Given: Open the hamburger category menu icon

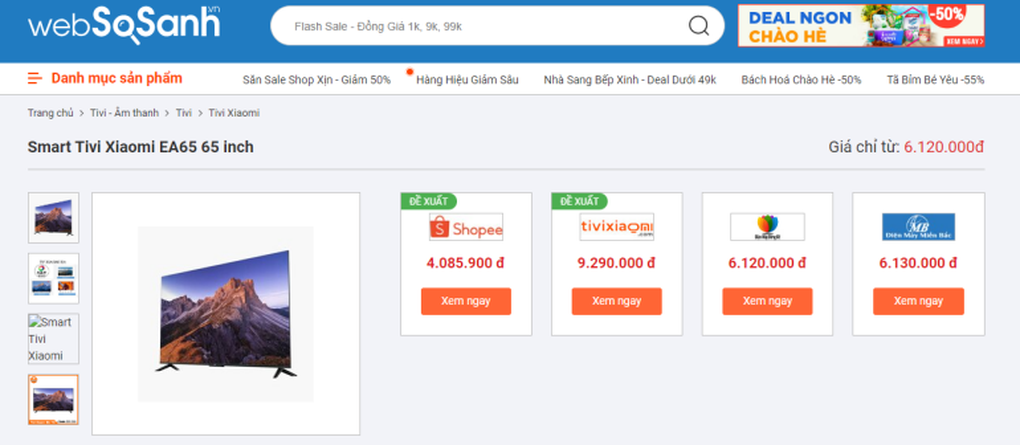Looking at the screenshot, I should 34,79.
